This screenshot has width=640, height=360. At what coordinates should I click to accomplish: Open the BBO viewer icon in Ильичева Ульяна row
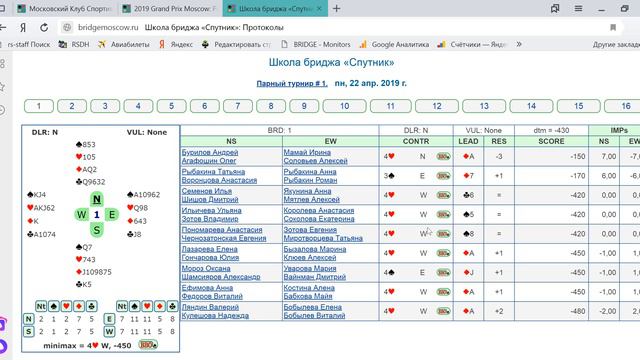point(443,214)
